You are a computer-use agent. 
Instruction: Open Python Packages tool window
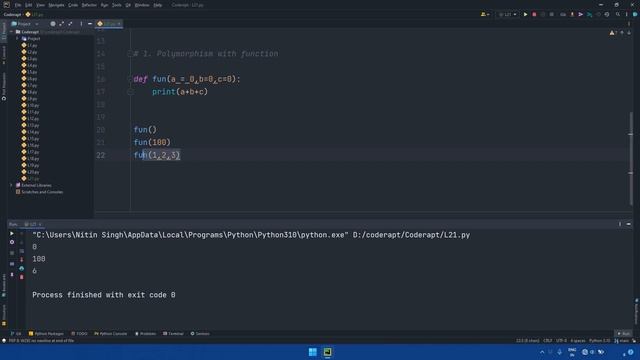pos(46,333)
